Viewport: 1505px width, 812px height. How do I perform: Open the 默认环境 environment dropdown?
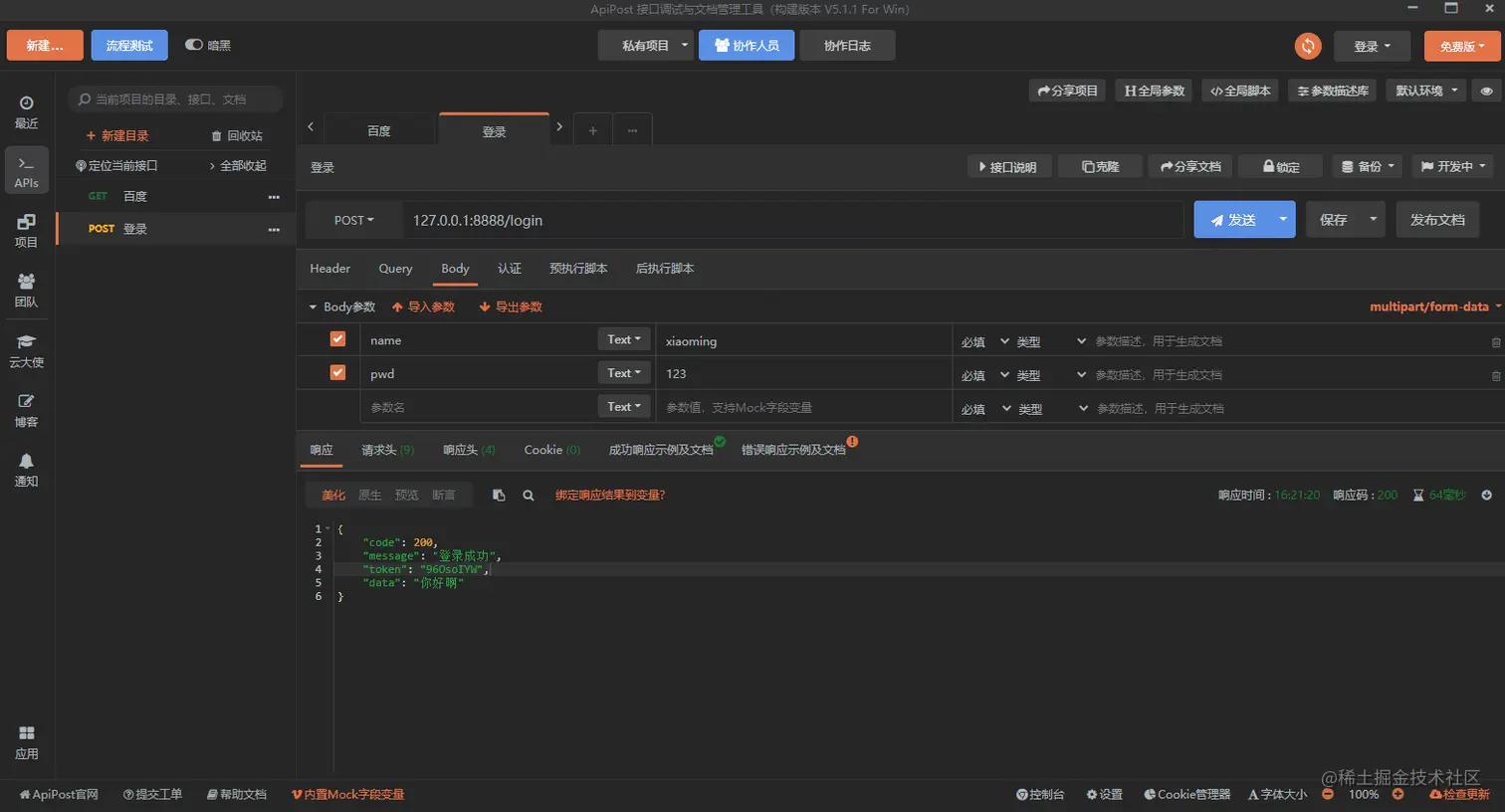tap(1426, 91)
